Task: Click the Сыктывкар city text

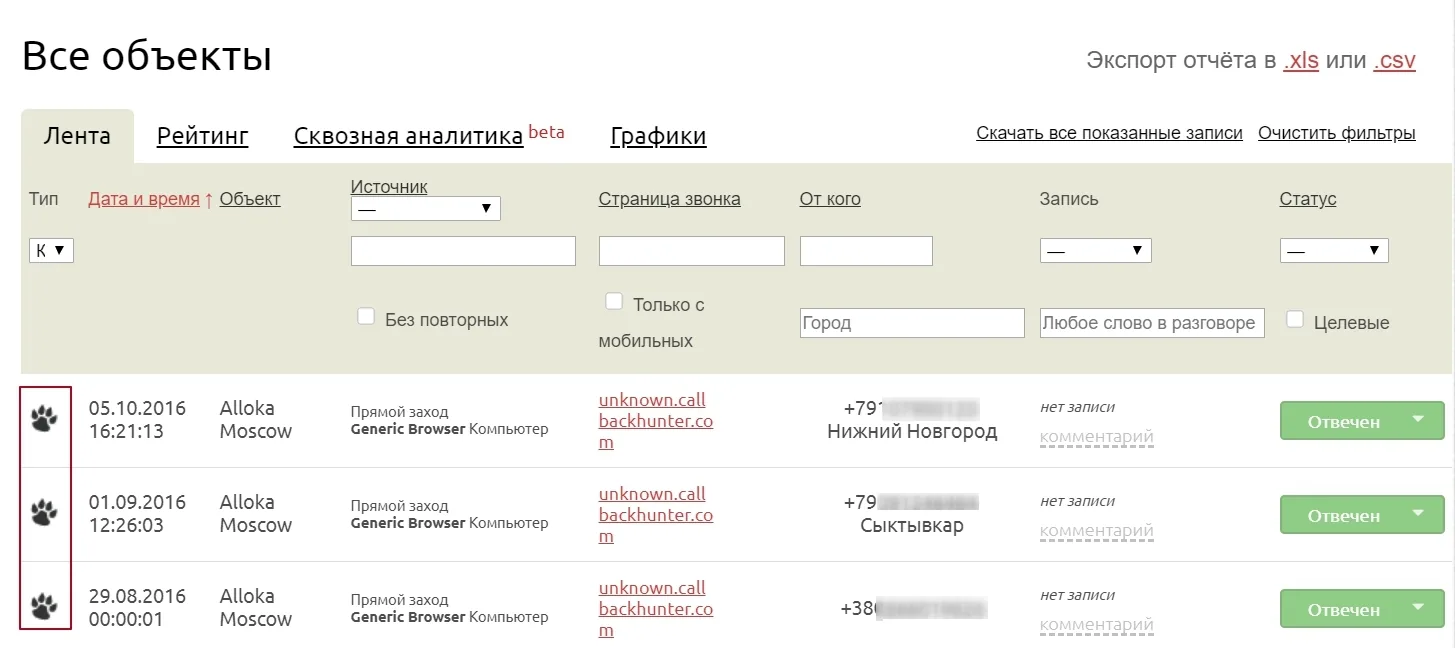Action: [x=912, y=526]
